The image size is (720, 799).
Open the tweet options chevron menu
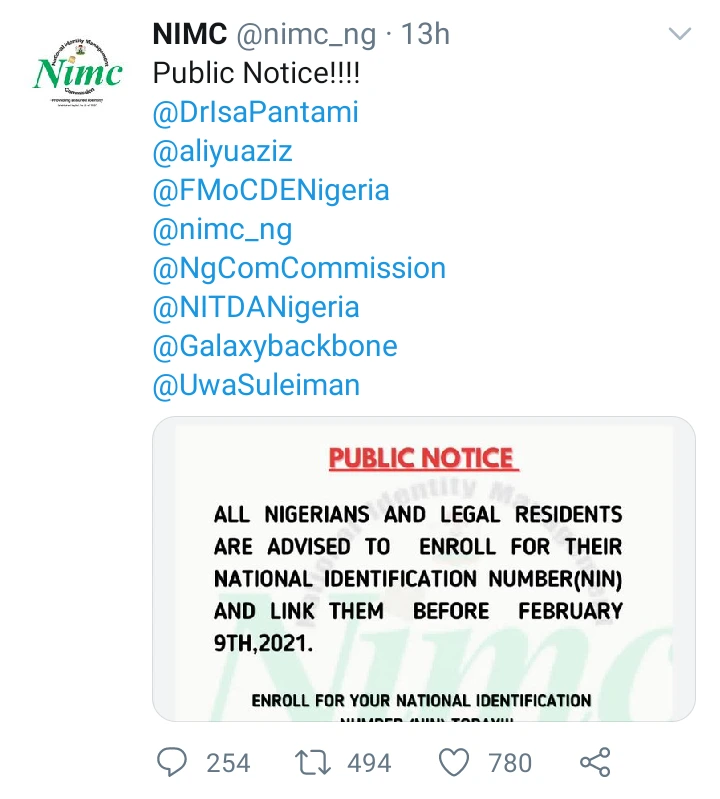coord(680,35)
